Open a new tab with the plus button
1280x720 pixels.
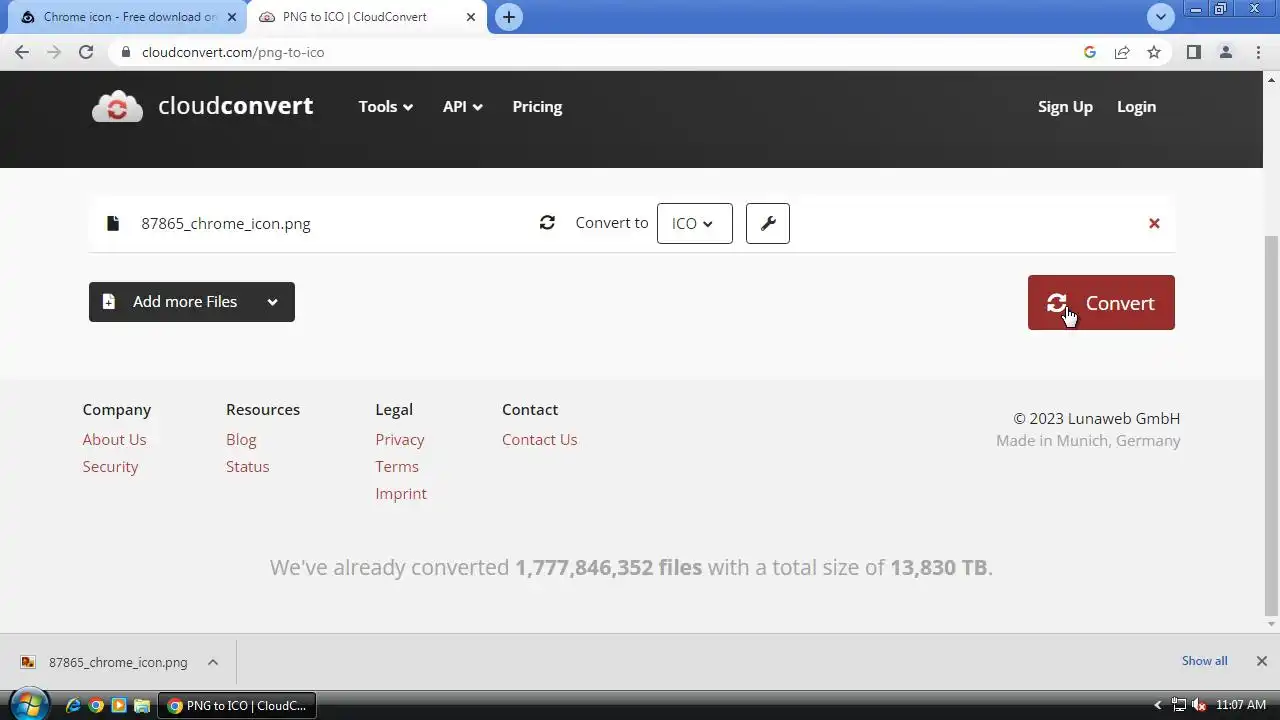coord(509,17)
